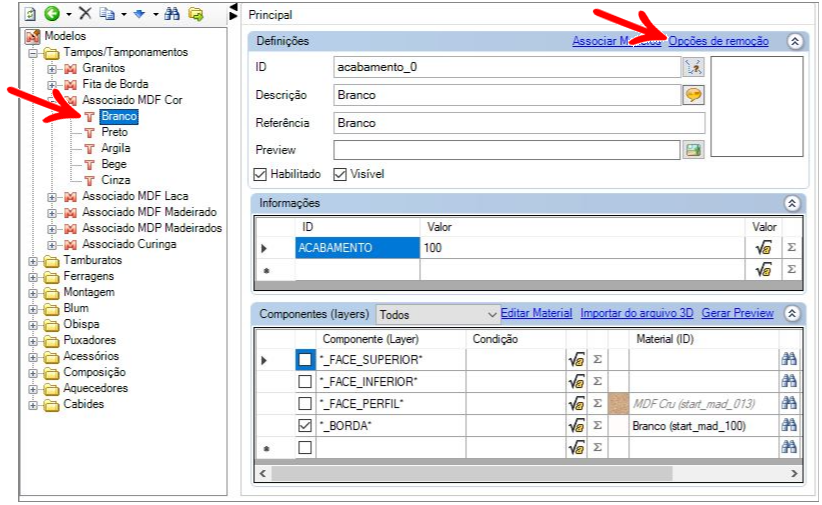Select the ACABAMENTO ID cell
Image resolution: width=822 pixels, height=505 pixels.
358,248
